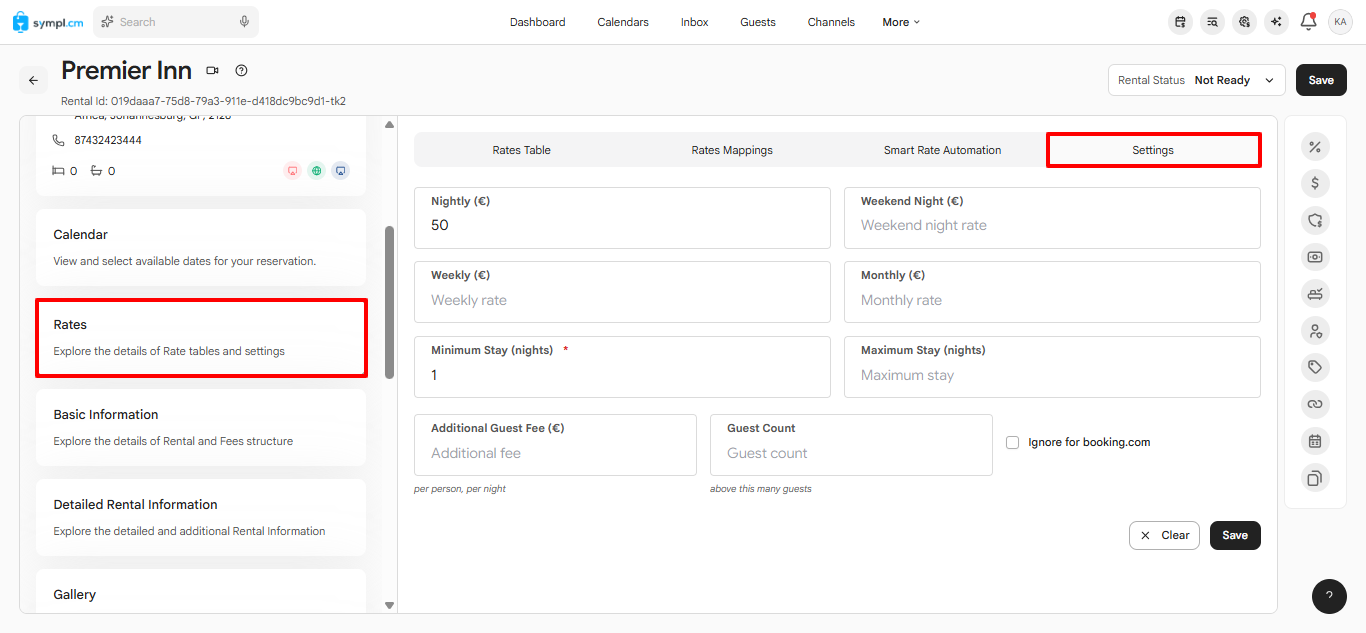Open the gear with dollar icon in header
The image size is (1366, 633).
[x=1244, y=22]
